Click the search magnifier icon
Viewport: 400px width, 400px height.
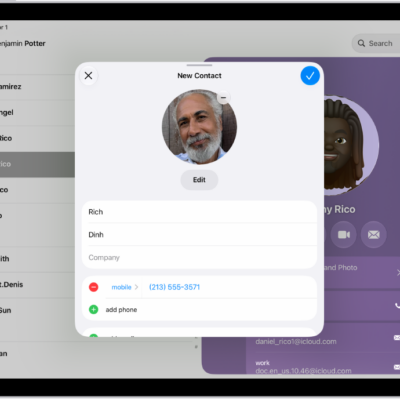tap(361, 43)
